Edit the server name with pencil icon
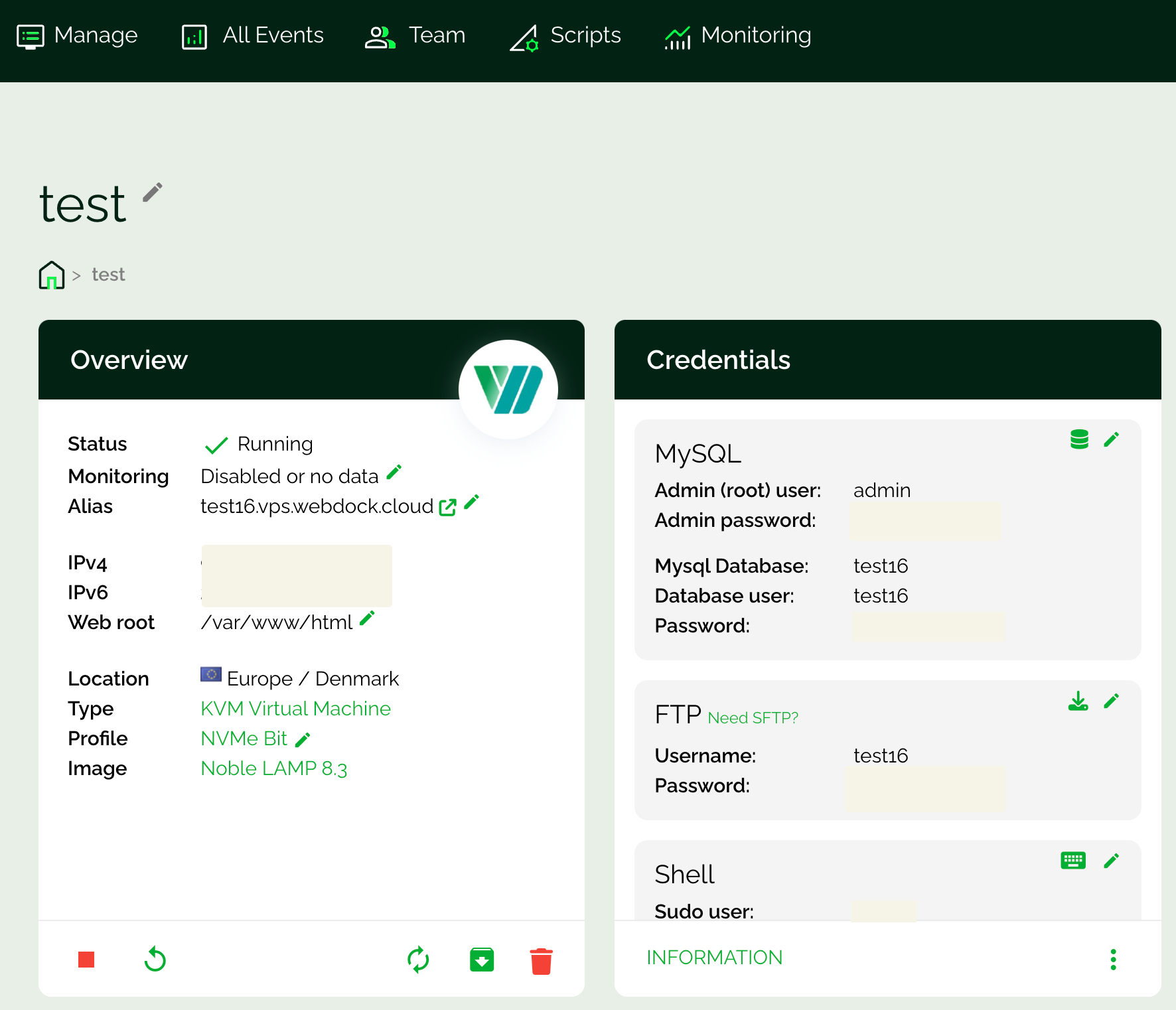Screen dimensions: 1176x1010 pyautogui.click(x=153, y=192)
